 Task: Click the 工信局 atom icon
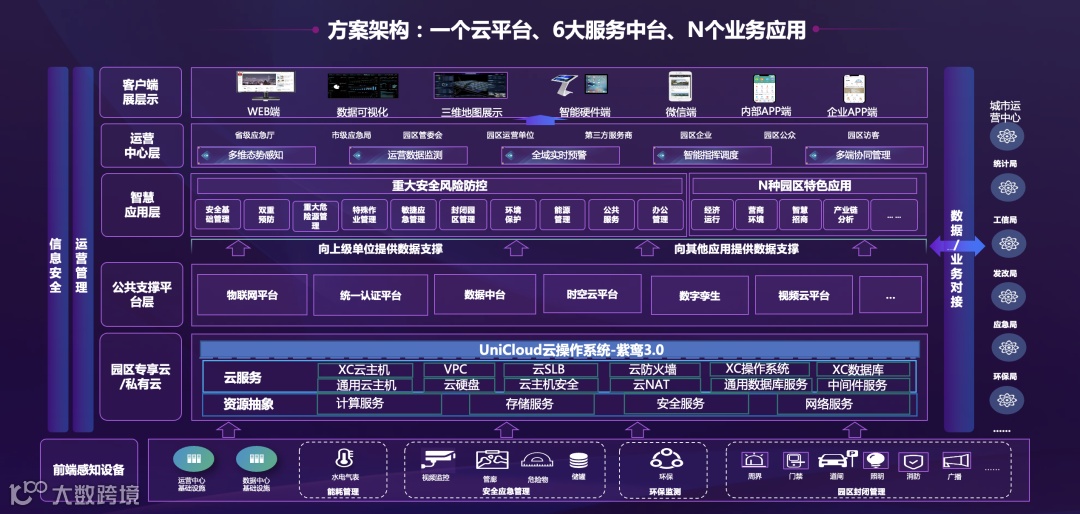pyautogui.click(x=1008, y=243)
